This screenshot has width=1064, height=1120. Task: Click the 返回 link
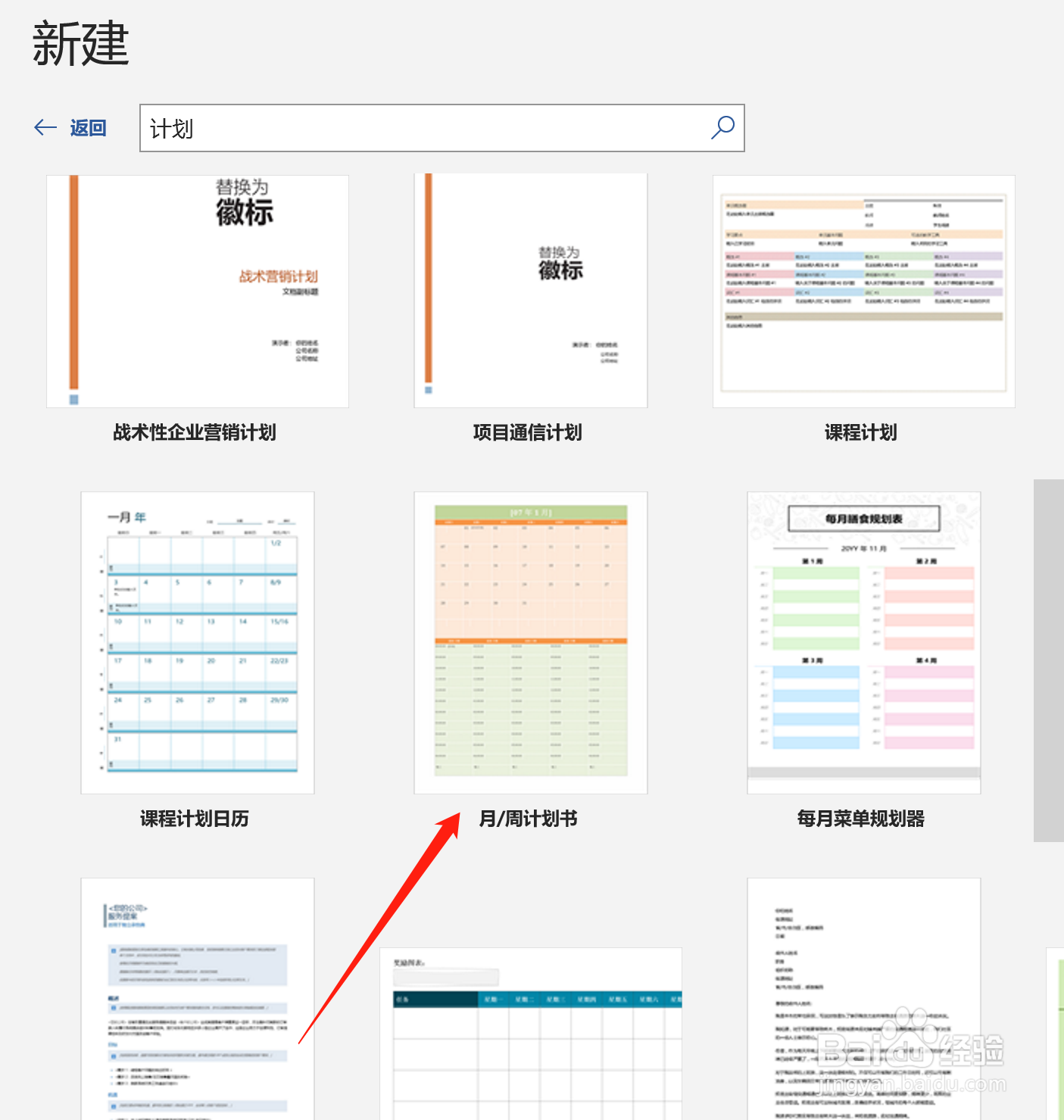(x=87, y=127)
